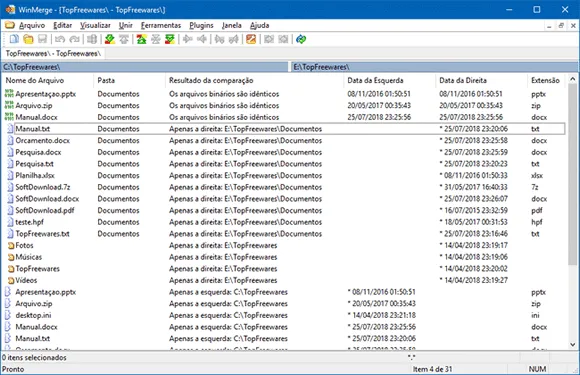Open the Visualizar menu
This screenshot has width=580, height=375.
pyautogui.click(x=95, y=25)
